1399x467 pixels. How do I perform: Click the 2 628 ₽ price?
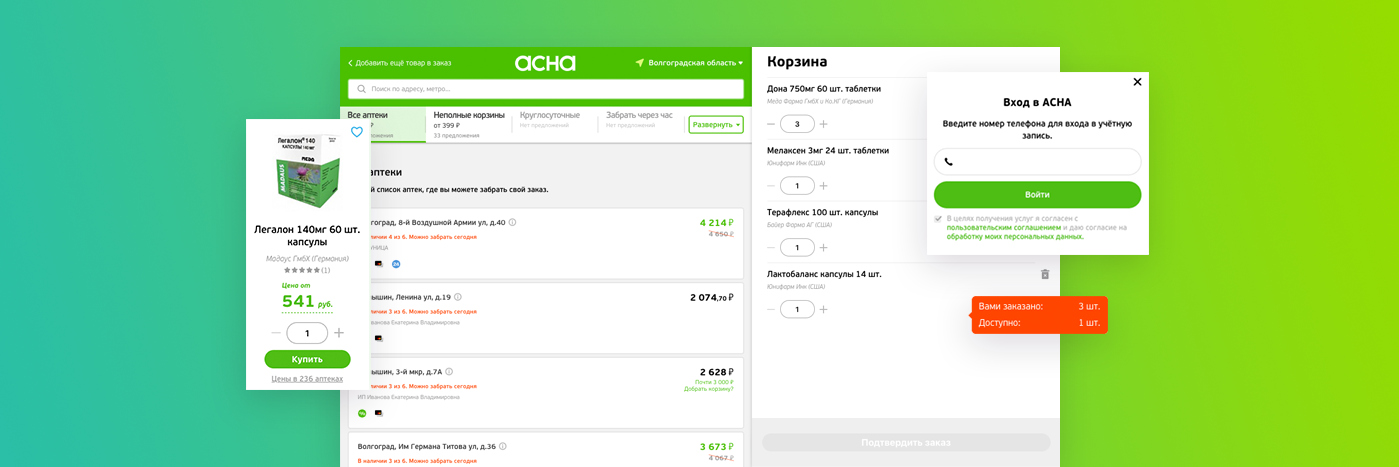click(x=717, y=372)
